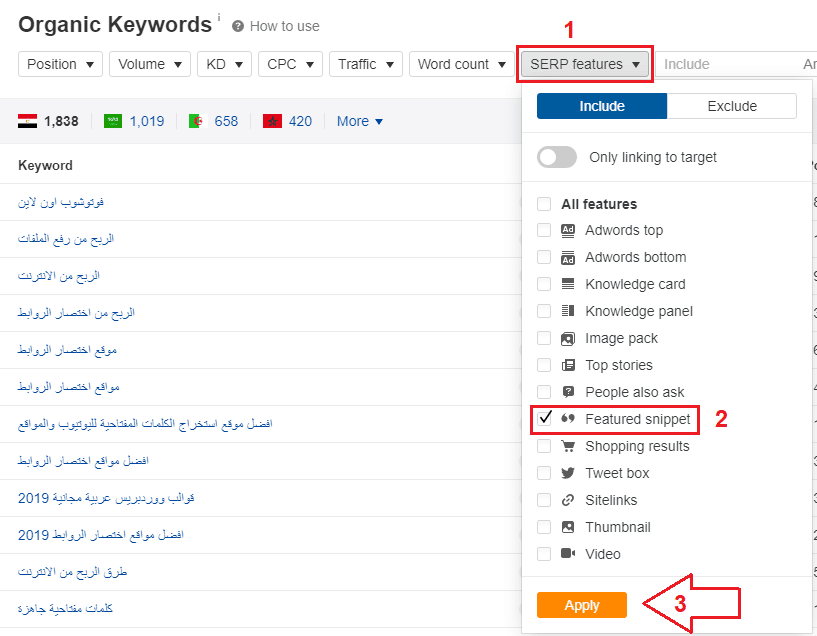817x636 pixels.
Task: Toggle Only linking to target switch
Action: click(x=557, y=157)
